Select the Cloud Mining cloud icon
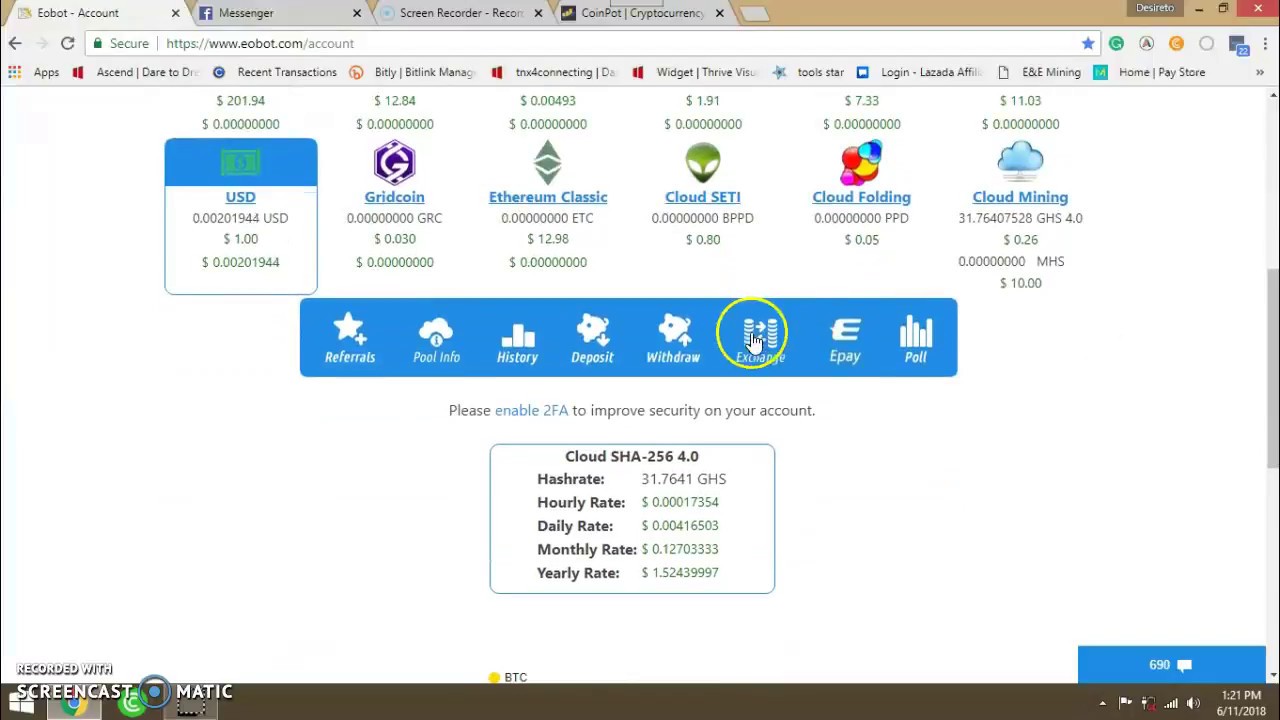The image size is (1280, 720). coord(1020,162)
